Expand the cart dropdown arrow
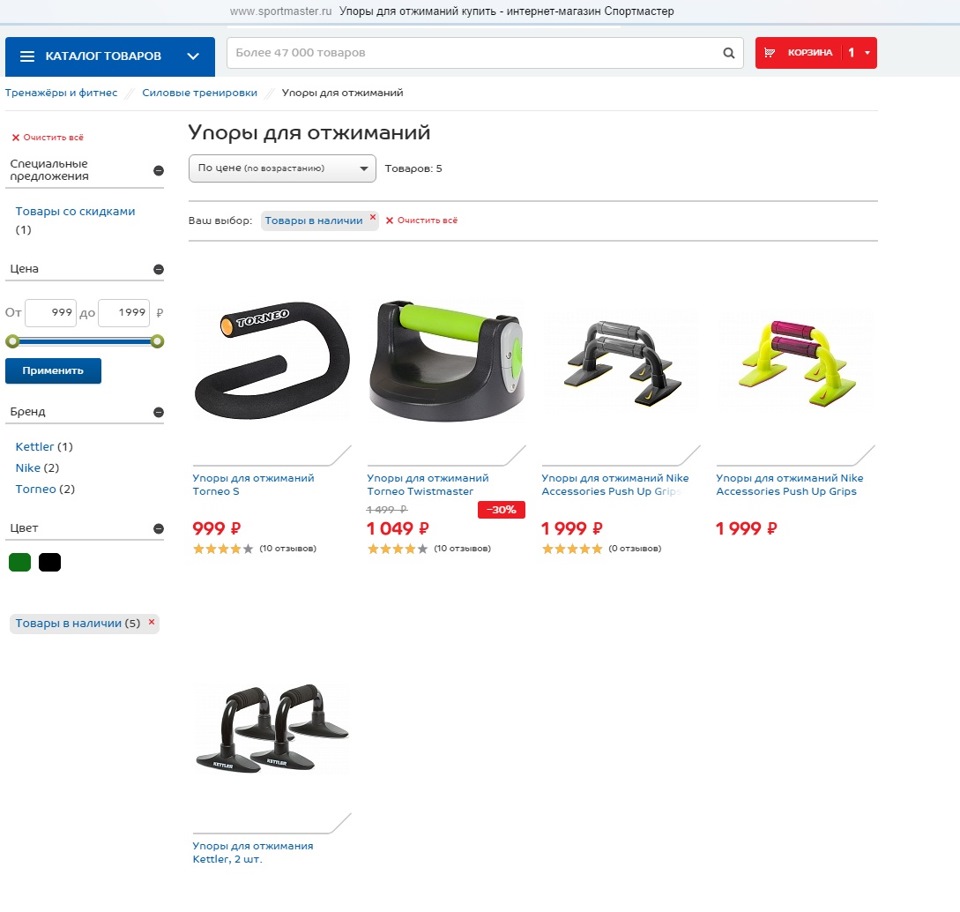The height and width of the screenshot is (912, 960). 867,53
